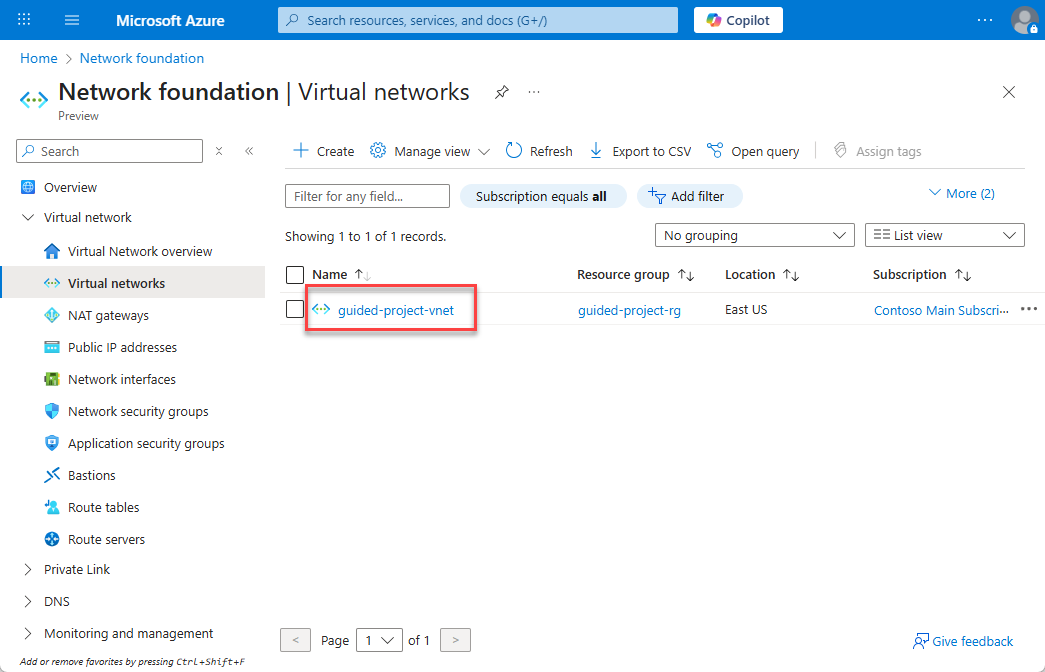The image size is (1045, 672).
Task: Click the sidebar Search field
Action: pyautogui.click(x=109, y=151)
